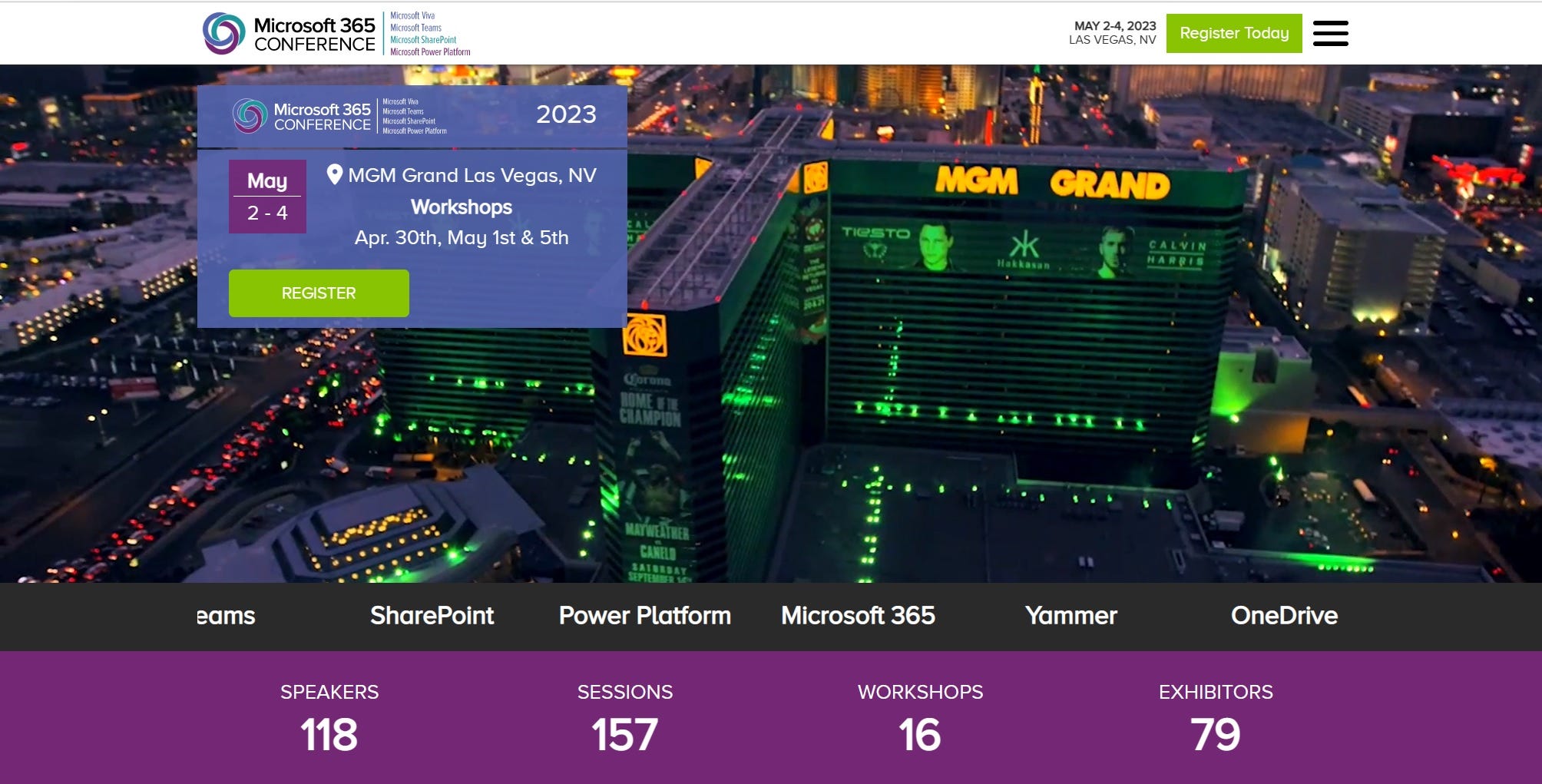Click Microsoft Viva in the header product list
1542x784 pixels.
(x=412, y=15)
